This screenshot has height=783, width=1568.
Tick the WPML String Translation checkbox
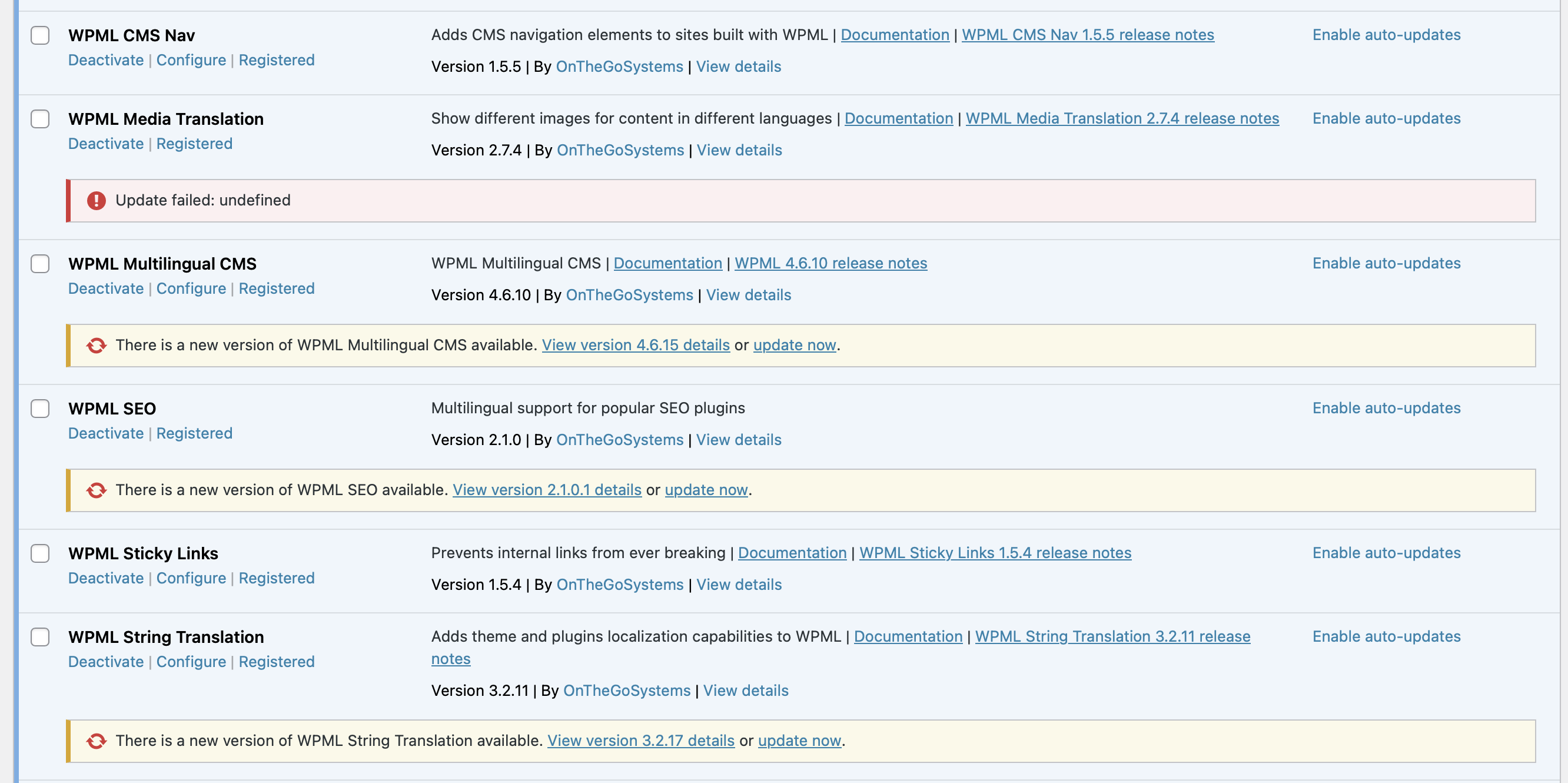click(x=40, y=637)
